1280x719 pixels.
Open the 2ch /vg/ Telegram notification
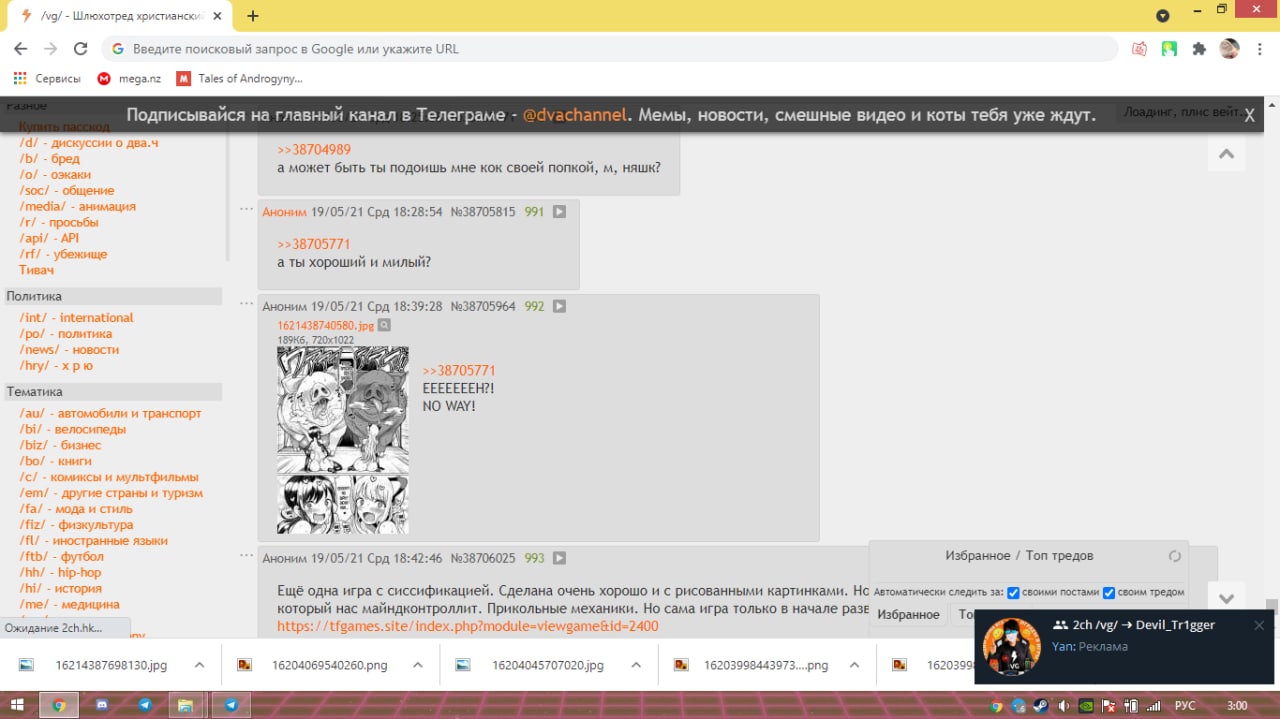point(1125,646)
